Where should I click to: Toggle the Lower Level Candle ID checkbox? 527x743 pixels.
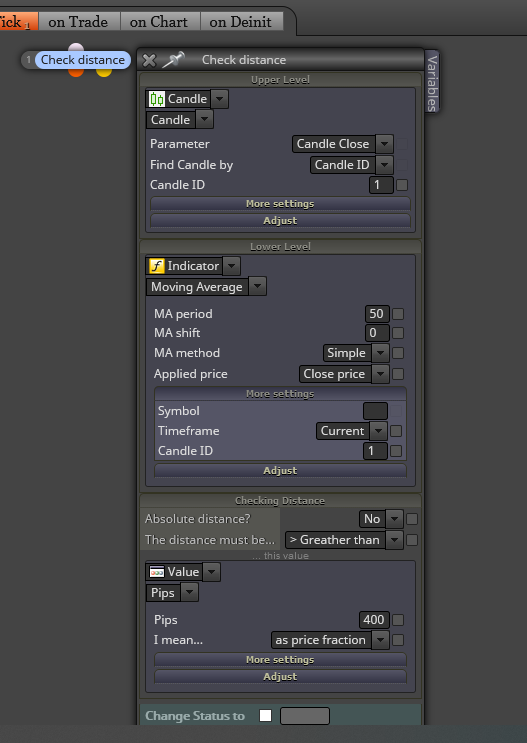(396, 451)
